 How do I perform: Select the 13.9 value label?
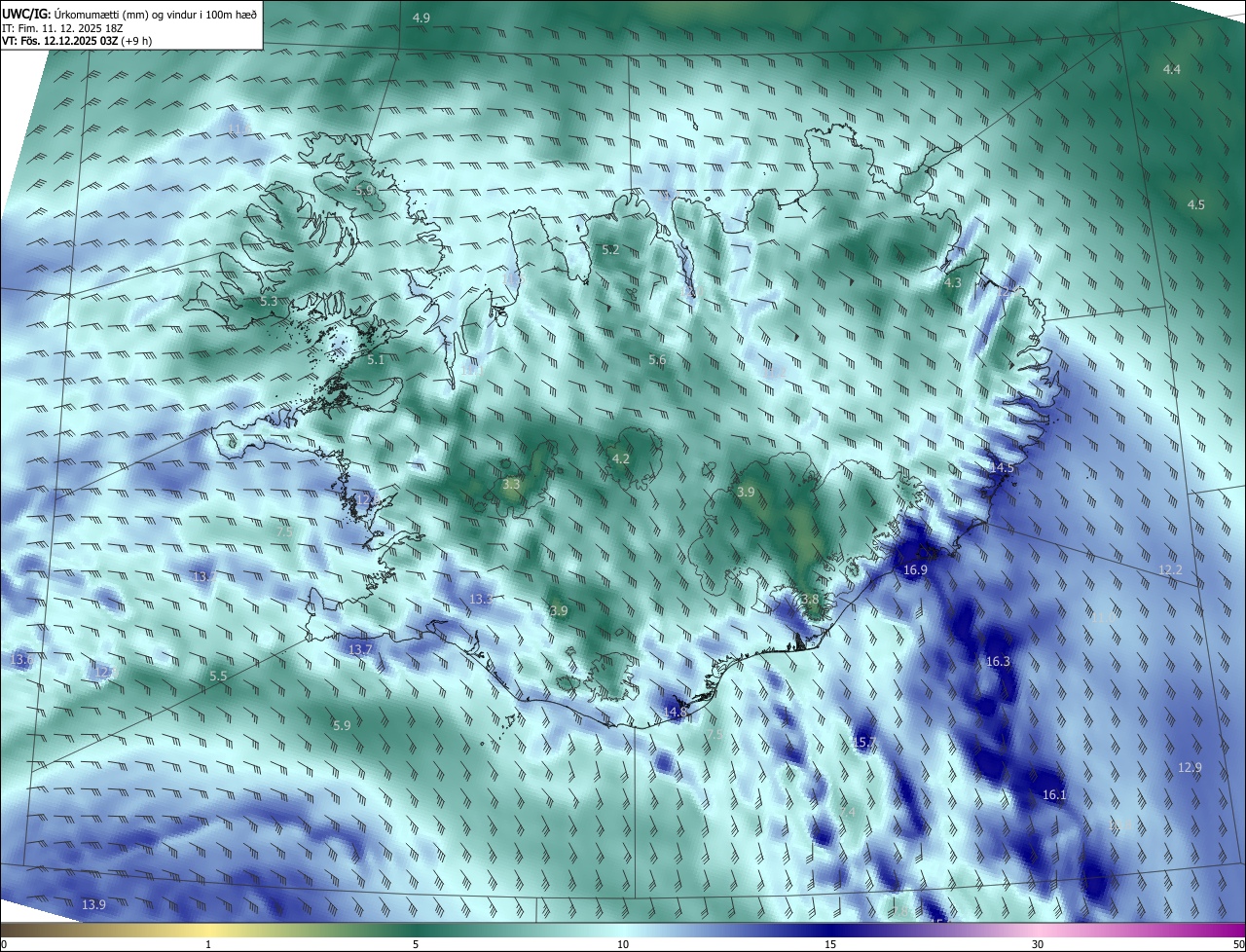[x=93, y=905]
